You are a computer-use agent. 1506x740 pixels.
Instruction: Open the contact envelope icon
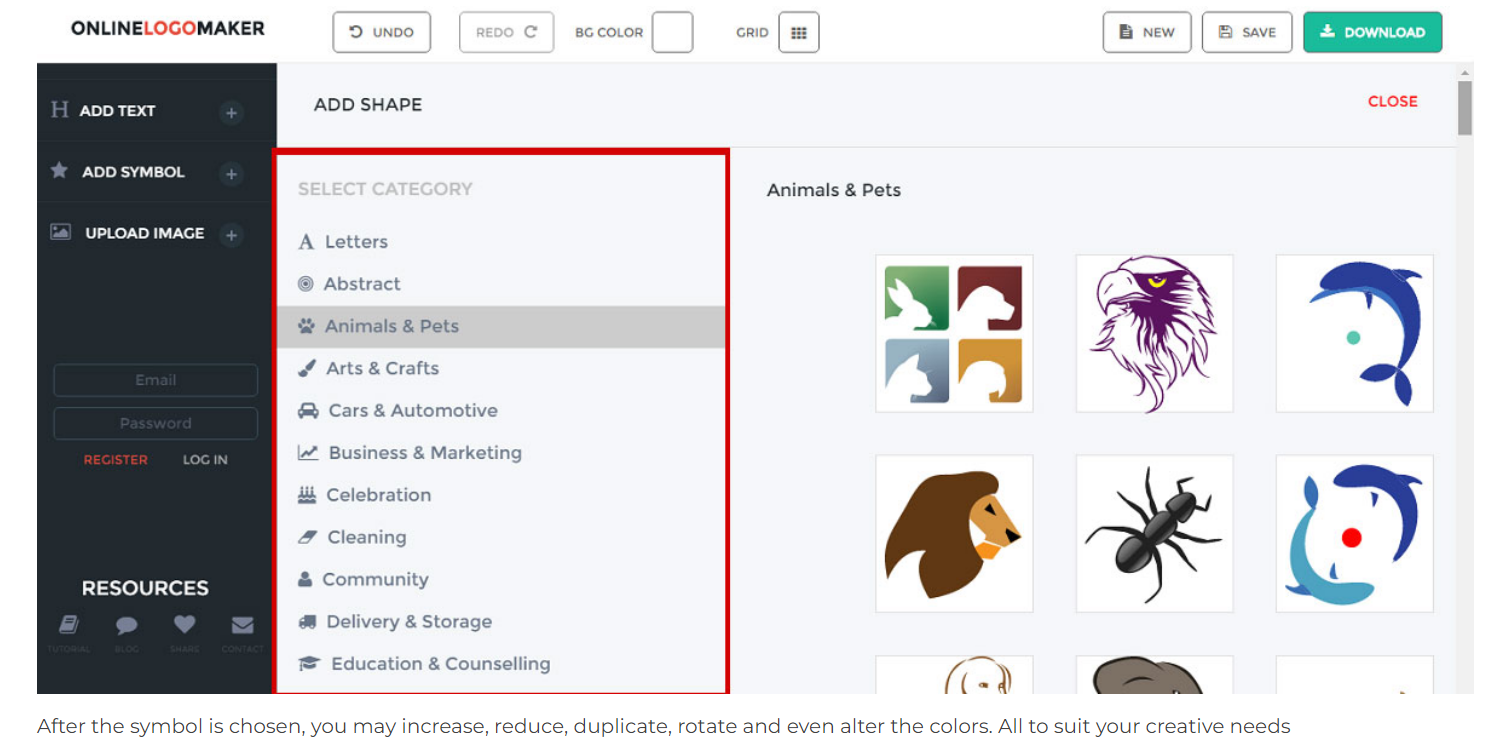click(242, 626)
